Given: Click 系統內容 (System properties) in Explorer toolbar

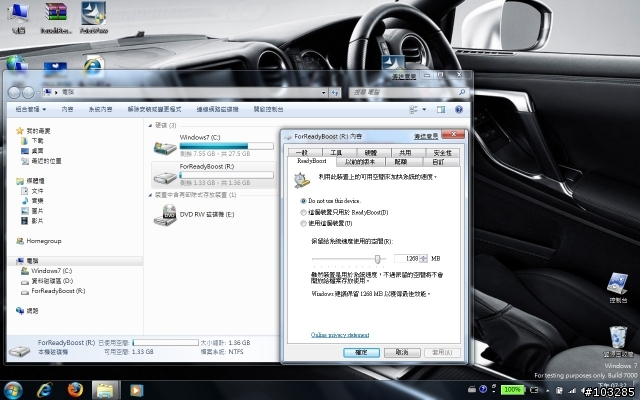Looking at the screenshot, I should point(100,109).
